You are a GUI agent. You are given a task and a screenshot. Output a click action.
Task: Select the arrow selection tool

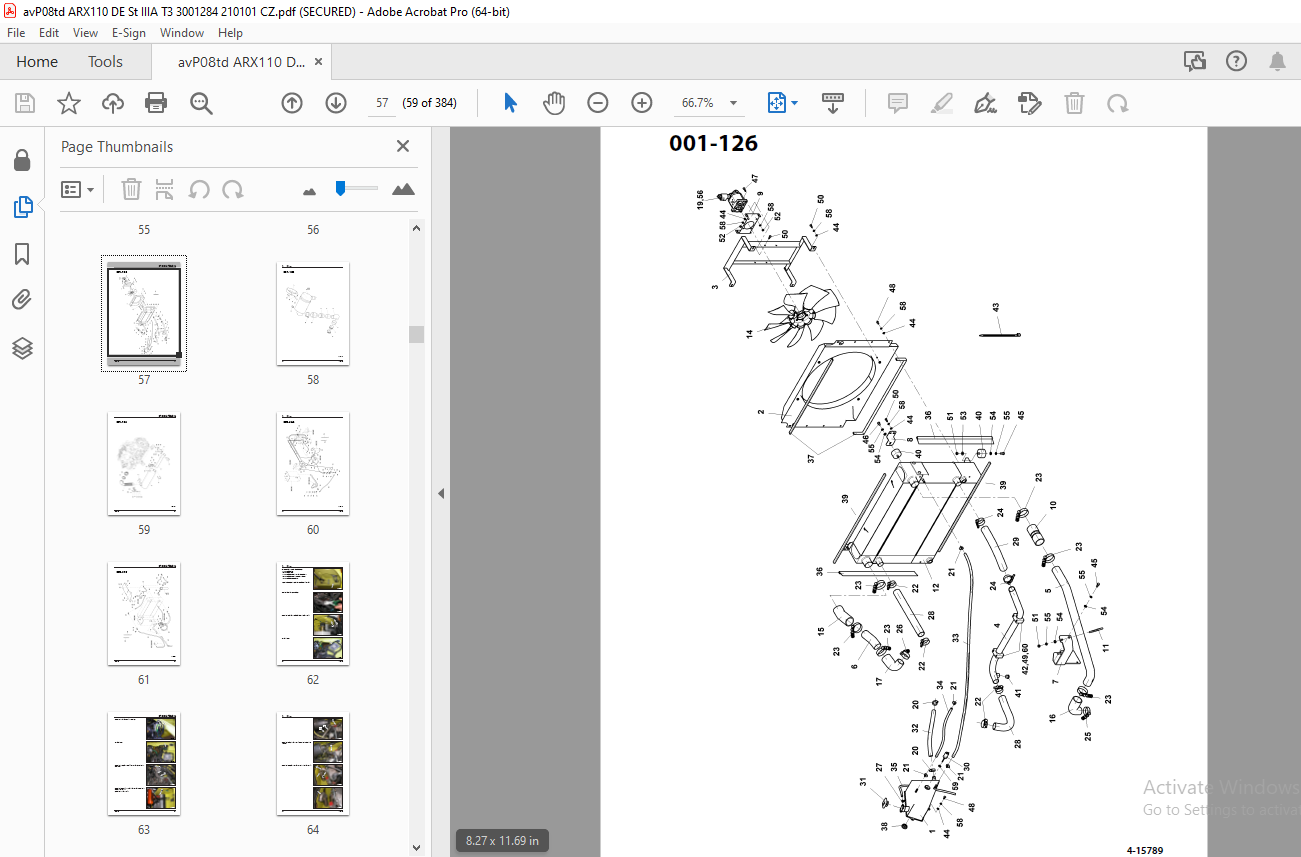pos(510,103)
